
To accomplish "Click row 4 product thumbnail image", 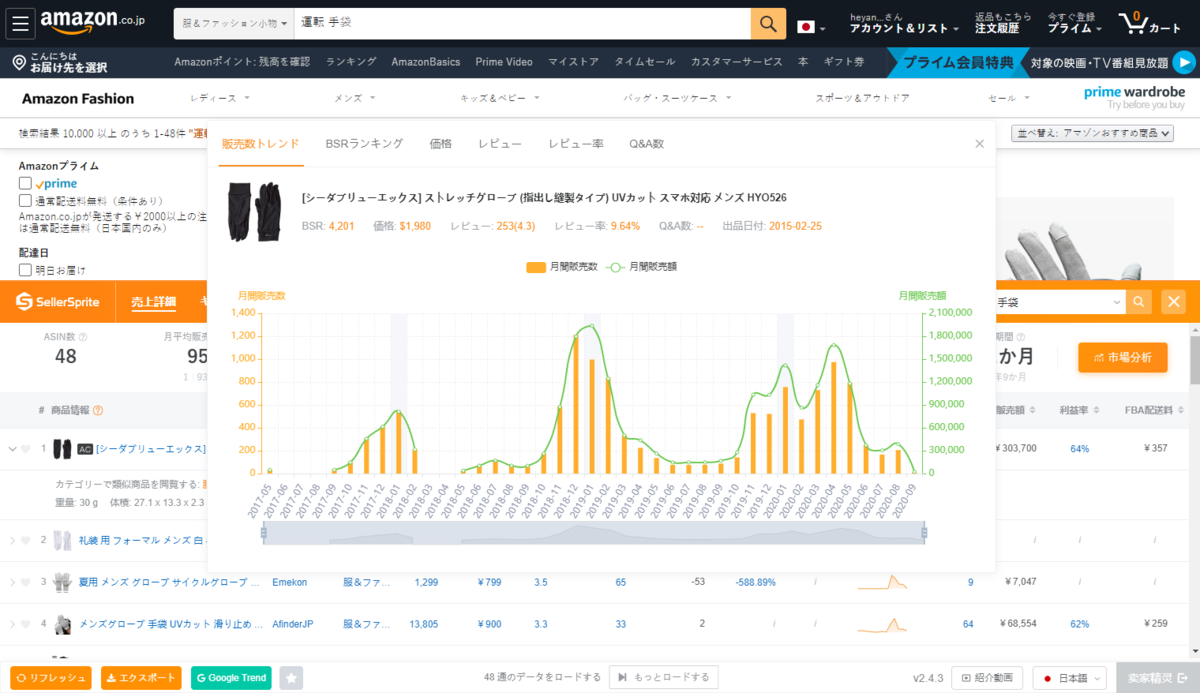I will pos(64,624).
